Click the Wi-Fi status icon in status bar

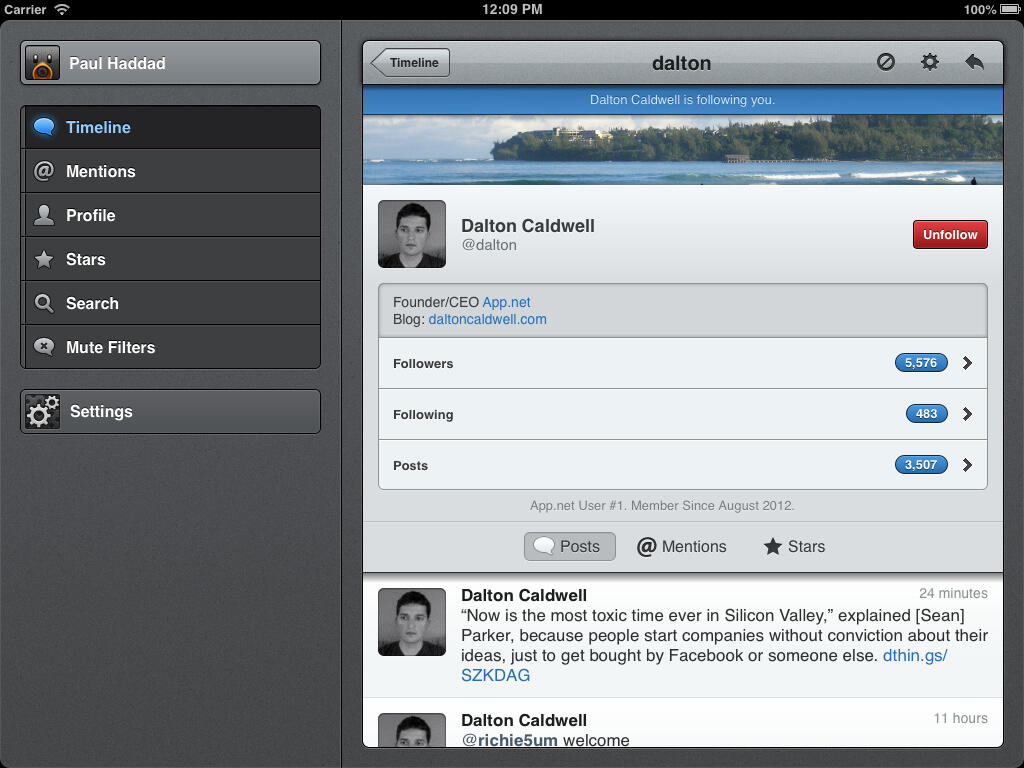click(x=61, y=9)
